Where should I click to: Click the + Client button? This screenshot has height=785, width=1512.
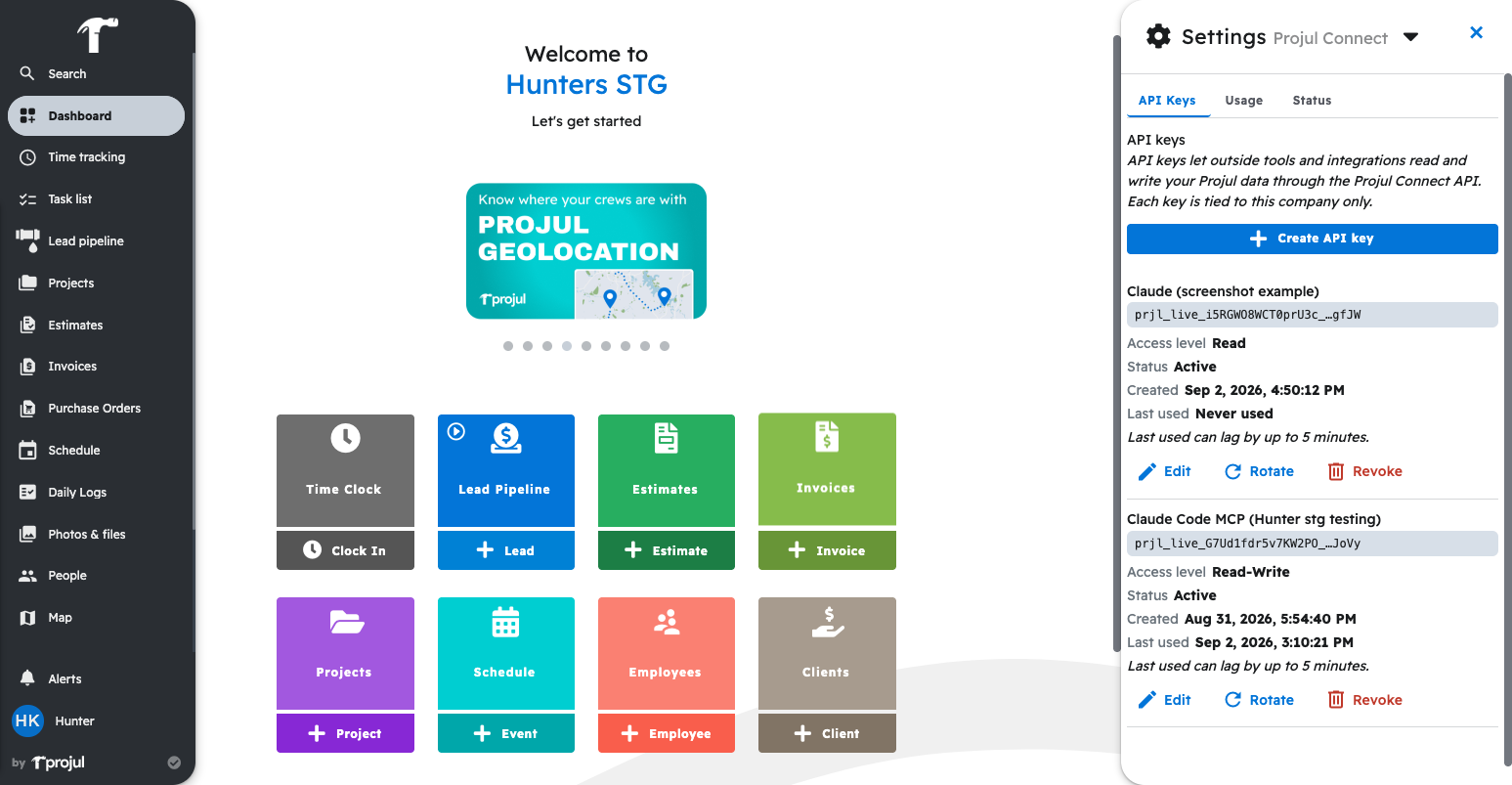(x=827, y=733)
